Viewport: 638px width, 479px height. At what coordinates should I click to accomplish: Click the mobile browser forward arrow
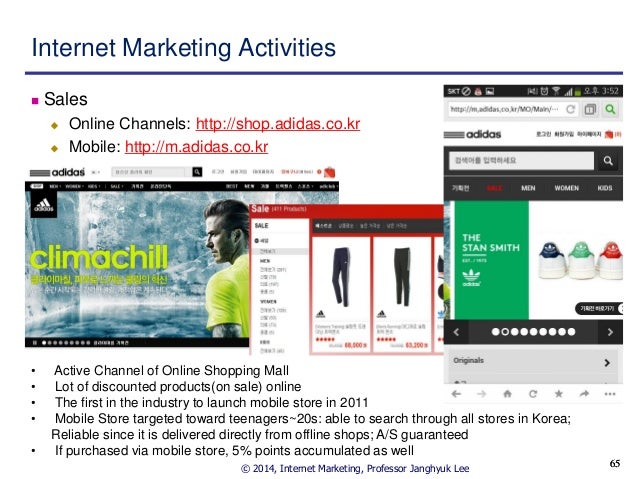coord(482,394)
